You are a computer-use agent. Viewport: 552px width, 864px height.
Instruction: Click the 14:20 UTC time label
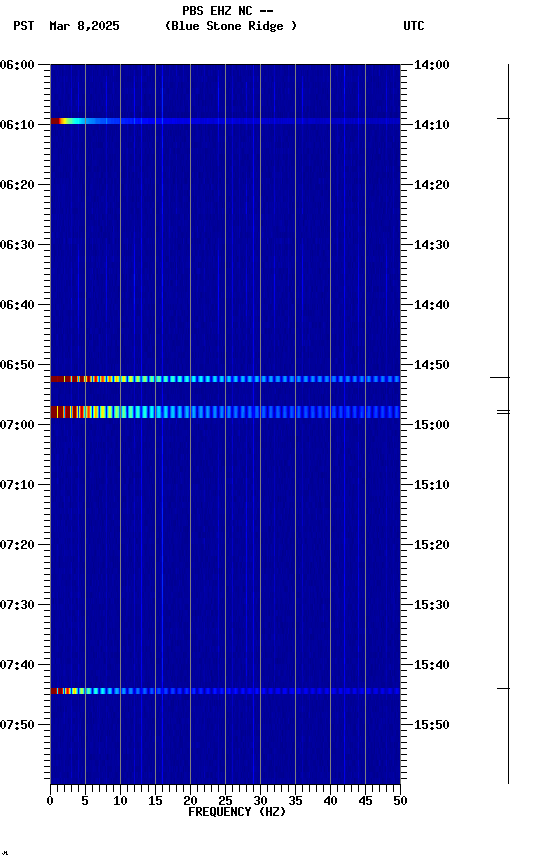pos(432,185)
